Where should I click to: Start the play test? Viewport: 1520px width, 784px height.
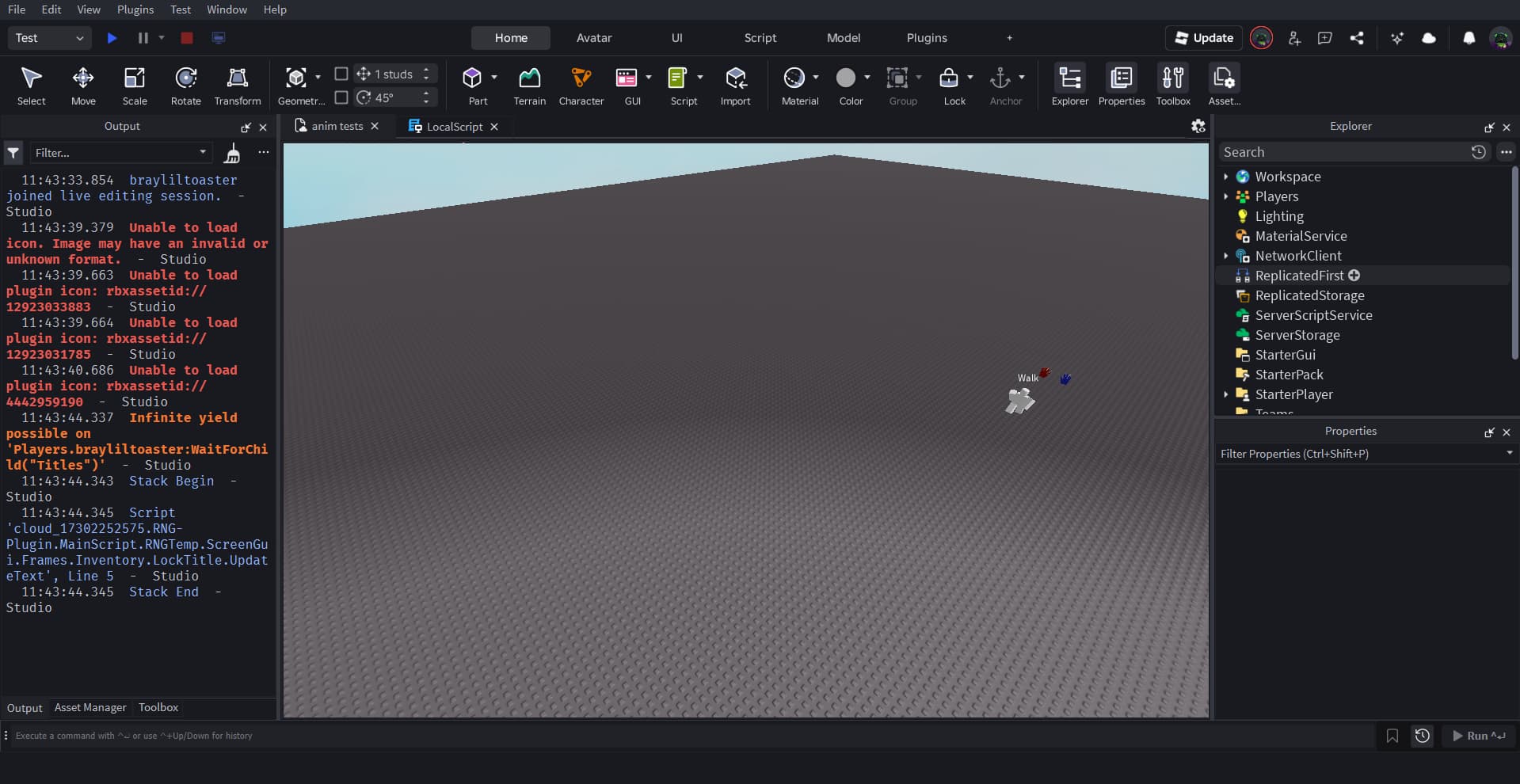pos(112,38)
